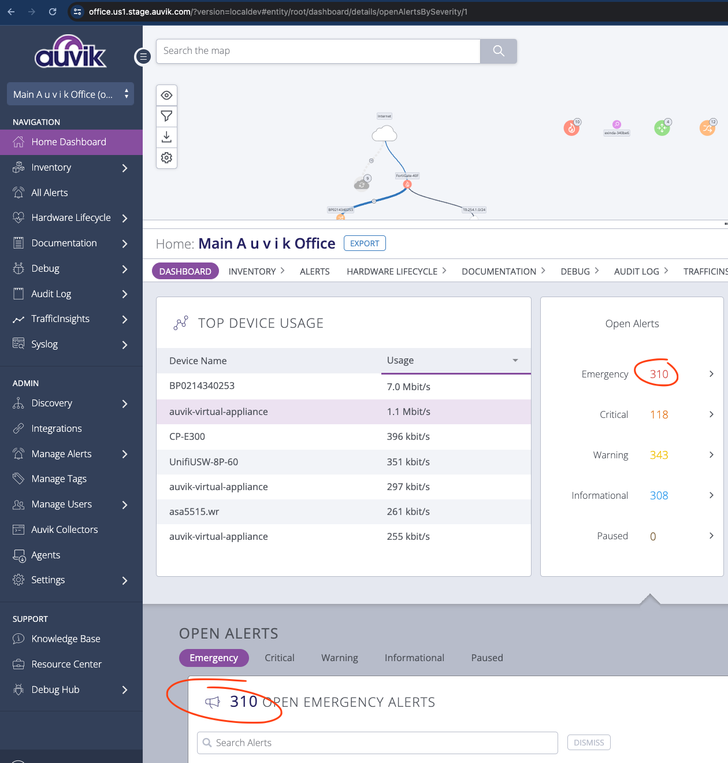Open Critical alerts count 118
The width and height of the screenshot is (728, 763).
[x=659, y=415]
